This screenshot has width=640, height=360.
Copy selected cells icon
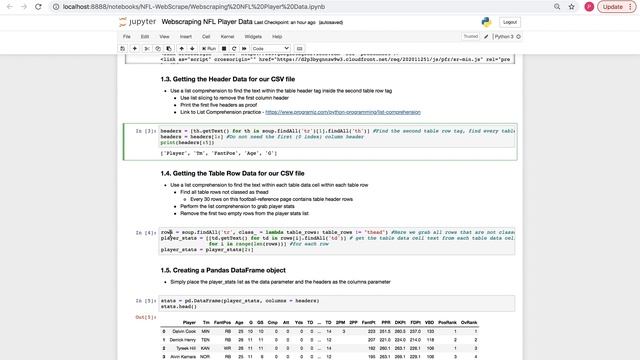point(158,49)
